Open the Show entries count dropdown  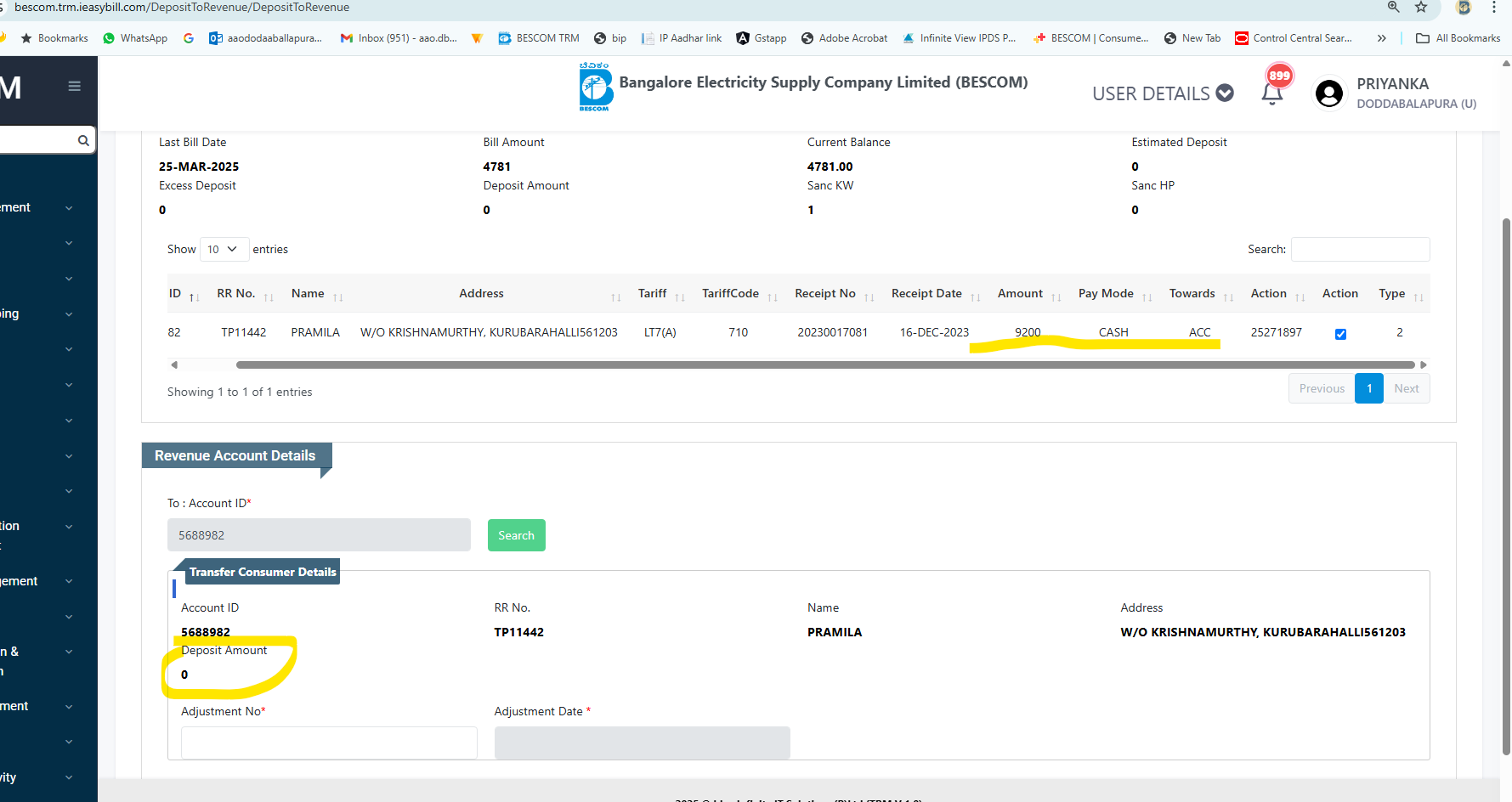[224, 249]
